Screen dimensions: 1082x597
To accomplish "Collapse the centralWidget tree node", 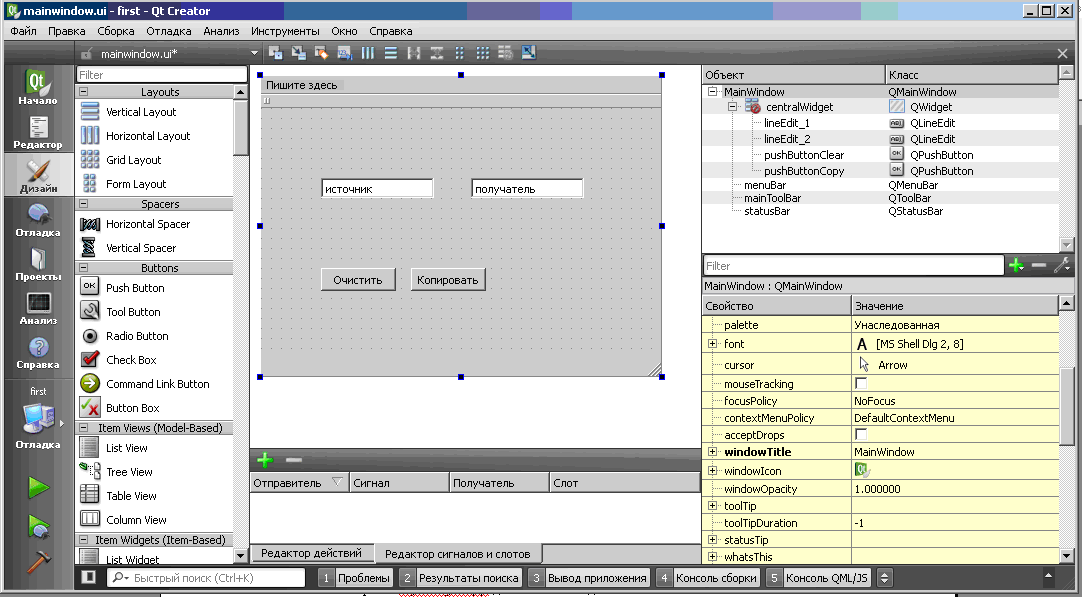I will [x=733, y=107].
